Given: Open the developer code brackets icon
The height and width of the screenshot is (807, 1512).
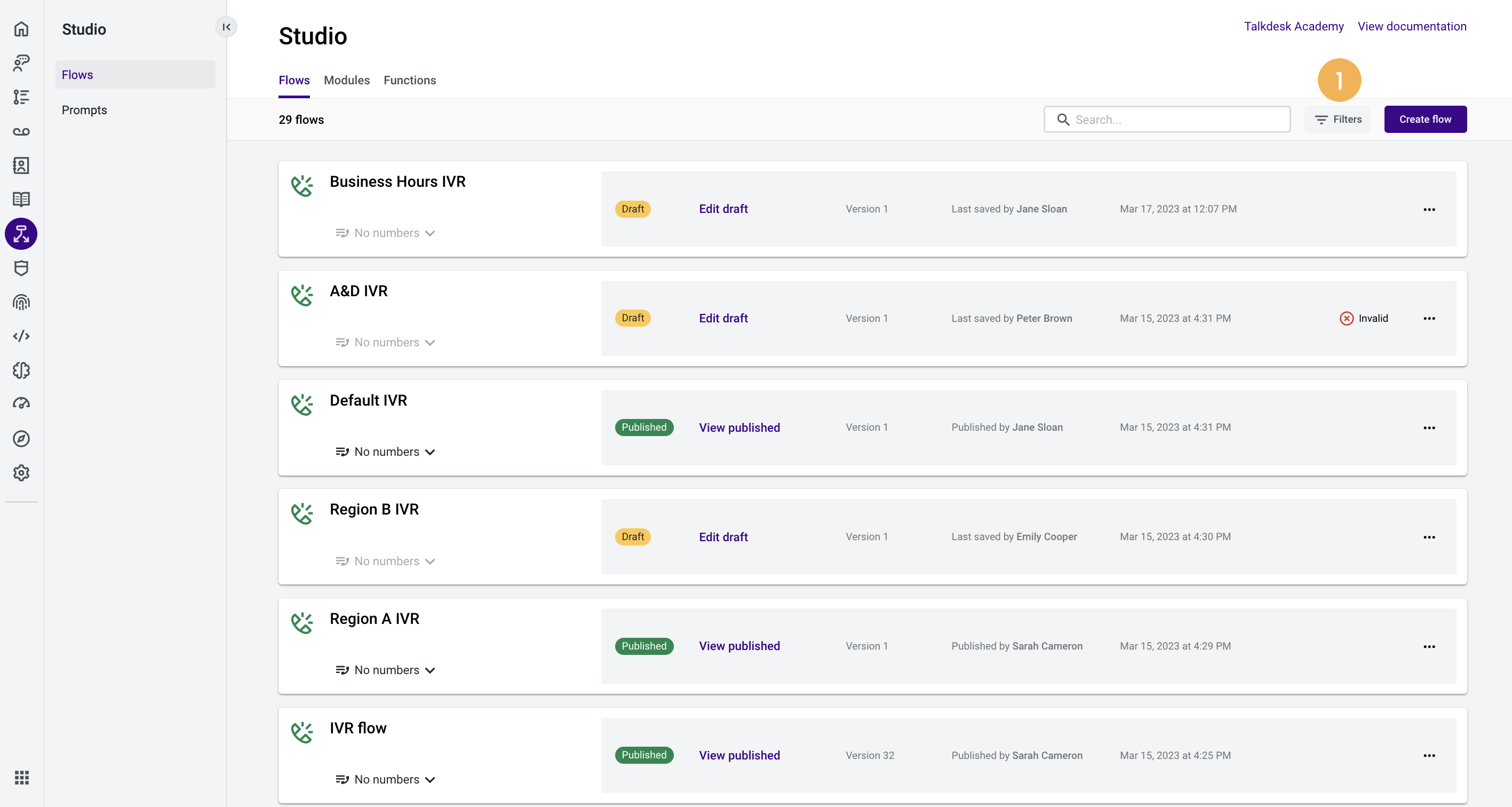Looking at the screenshot, I should [x=21, y=336].
